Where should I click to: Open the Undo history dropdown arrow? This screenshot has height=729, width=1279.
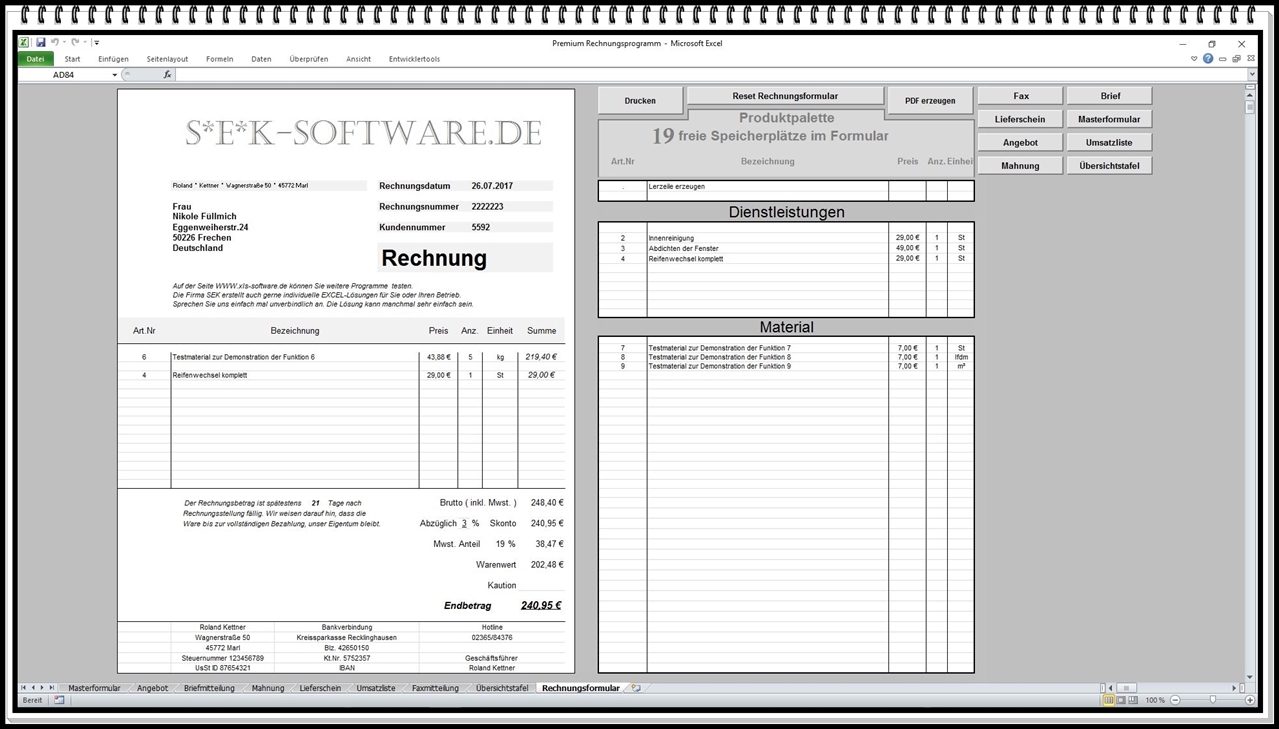point(64,42)
